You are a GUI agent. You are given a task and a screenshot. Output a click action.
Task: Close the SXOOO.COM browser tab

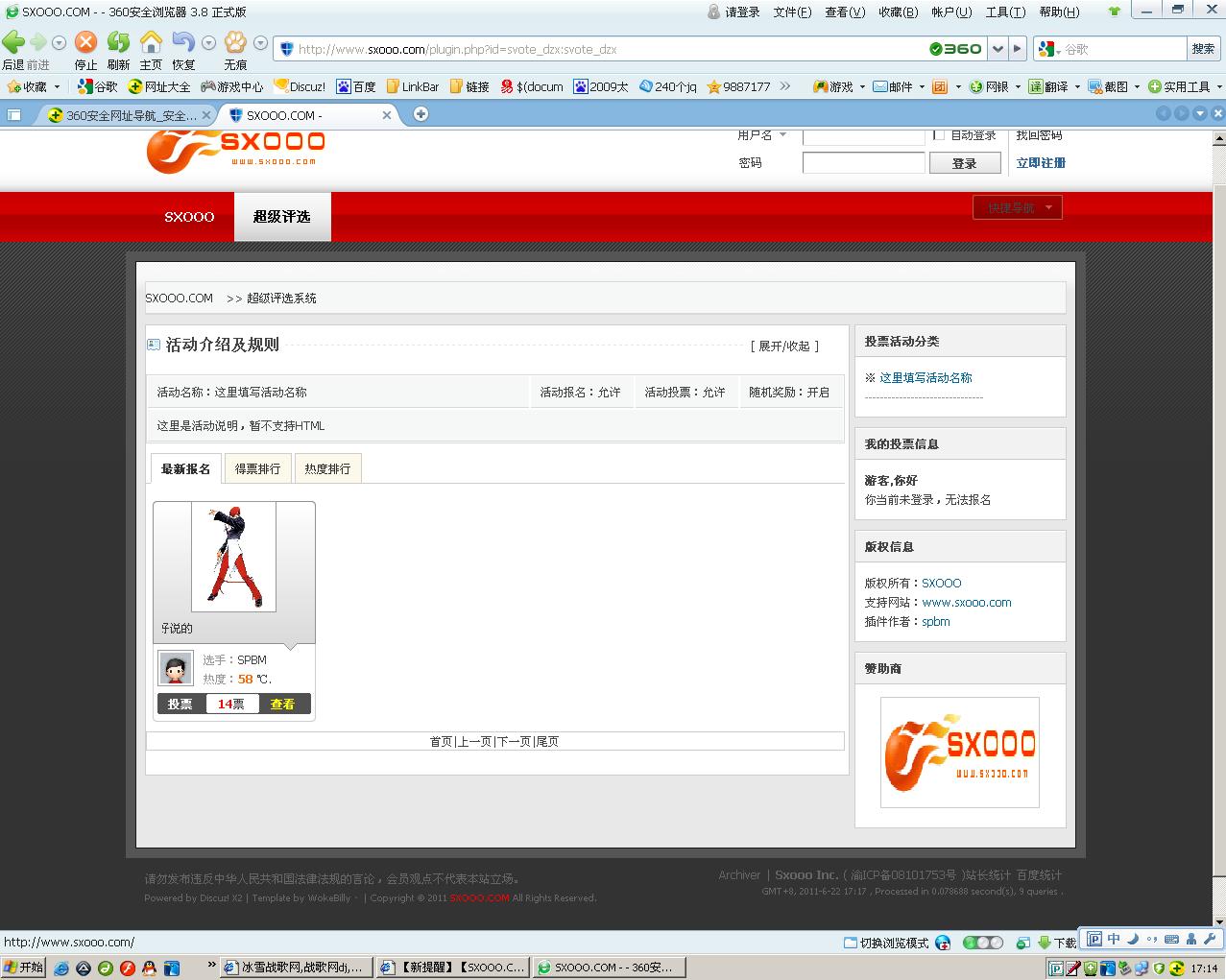click(387, 114)
